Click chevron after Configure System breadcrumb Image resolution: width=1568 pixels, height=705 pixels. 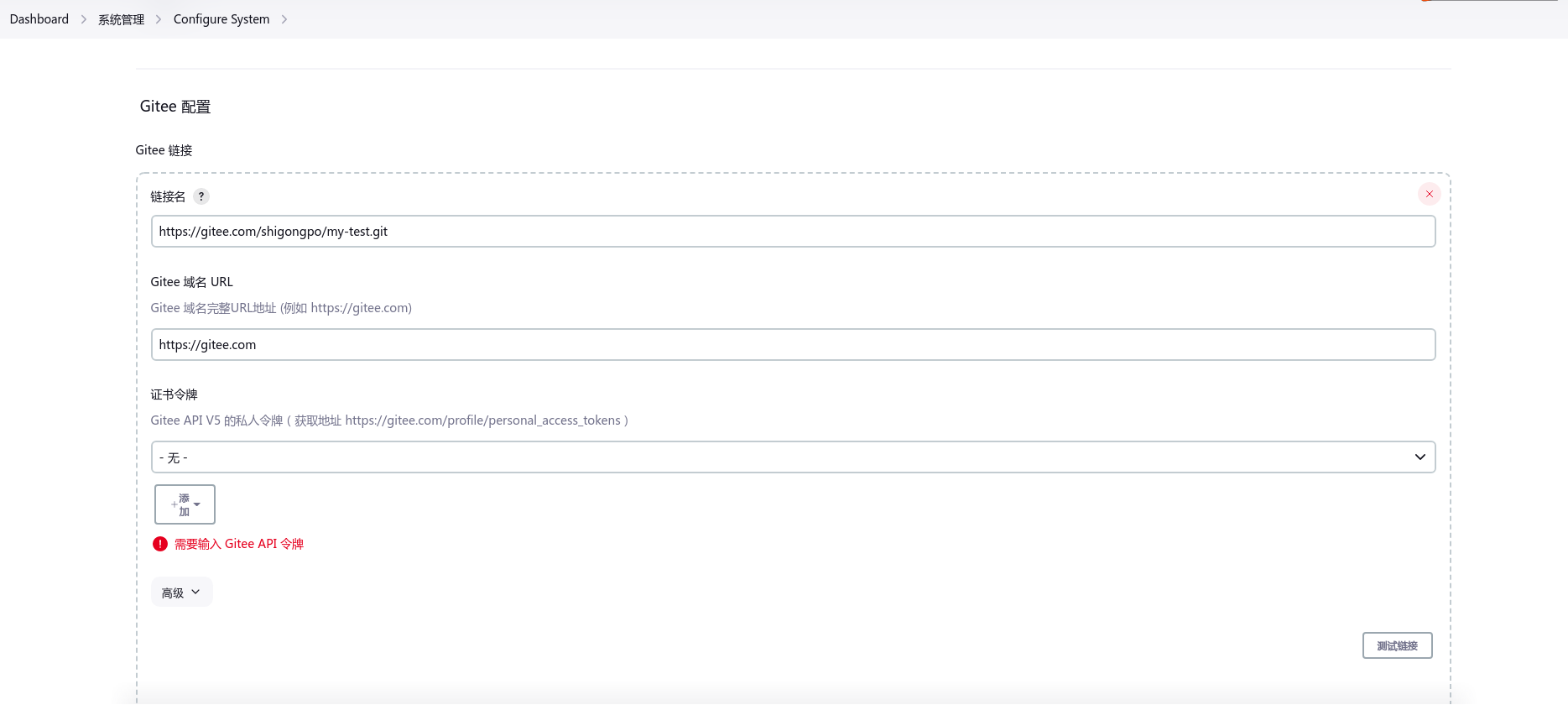click(284, 19)
